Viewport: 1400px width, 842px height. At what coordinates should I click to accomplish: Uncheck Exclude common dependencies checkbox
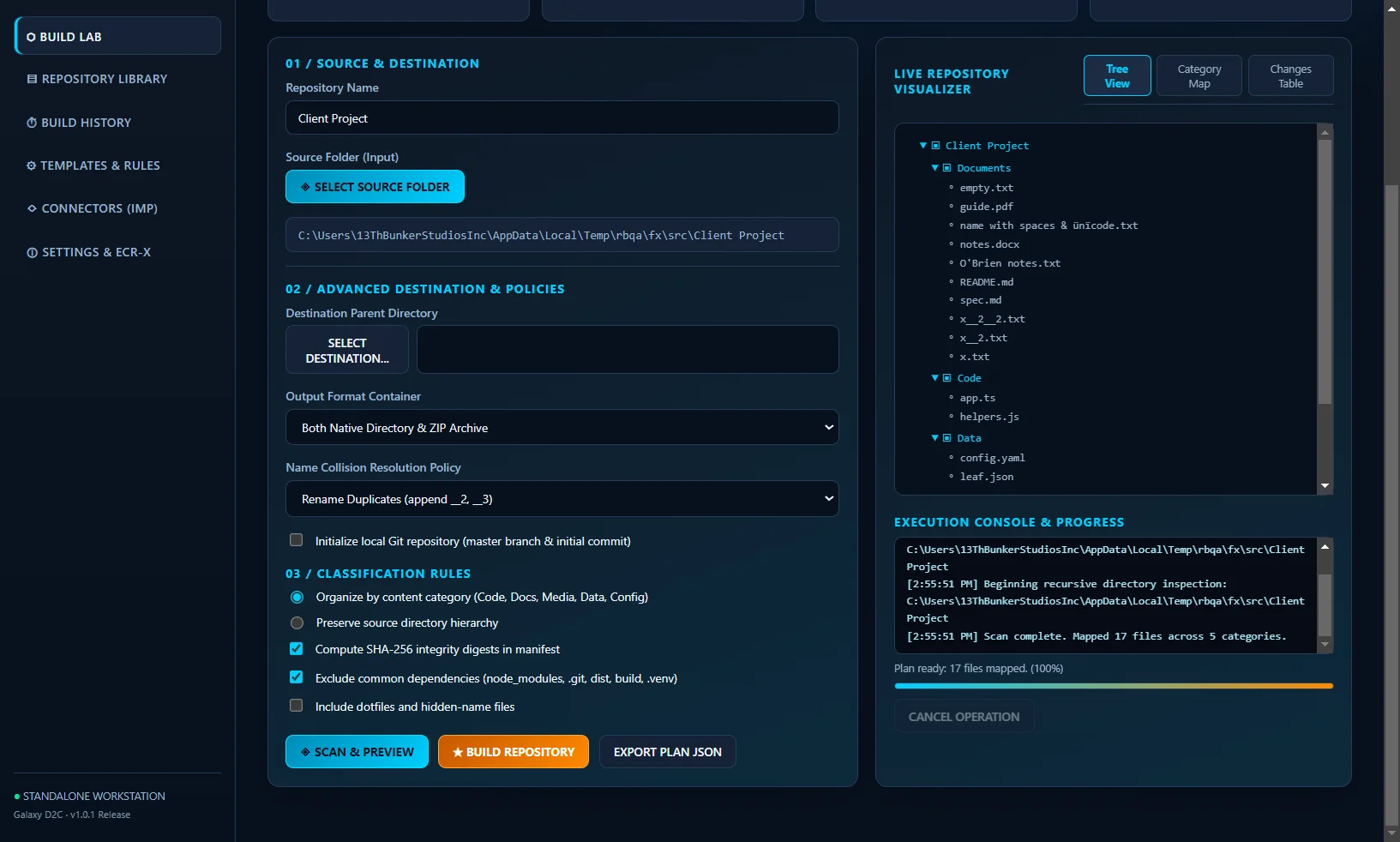click(x=297, y=677)
